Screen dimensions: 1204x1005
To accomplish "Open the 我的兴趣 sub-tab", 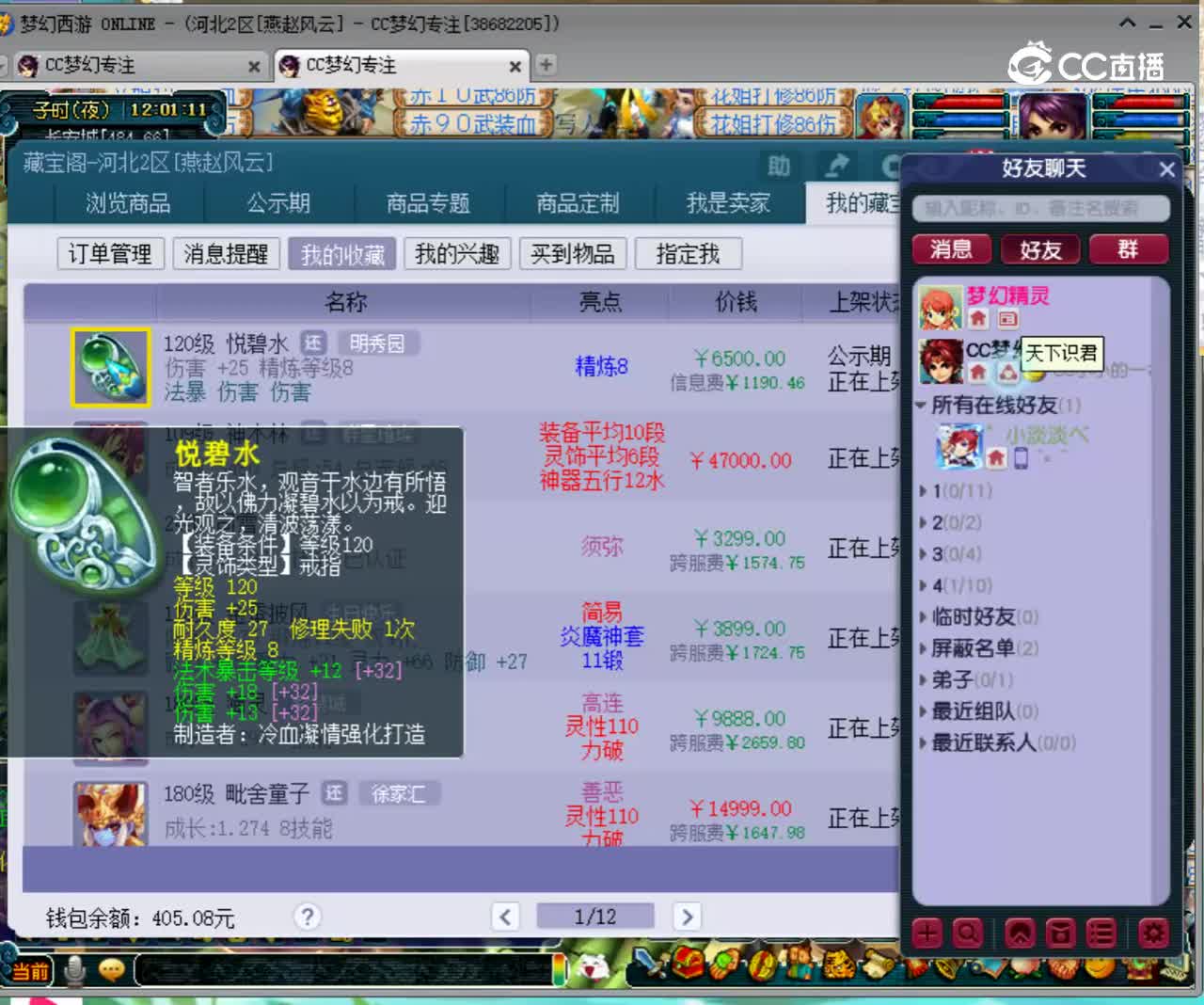I will (457, 254).
